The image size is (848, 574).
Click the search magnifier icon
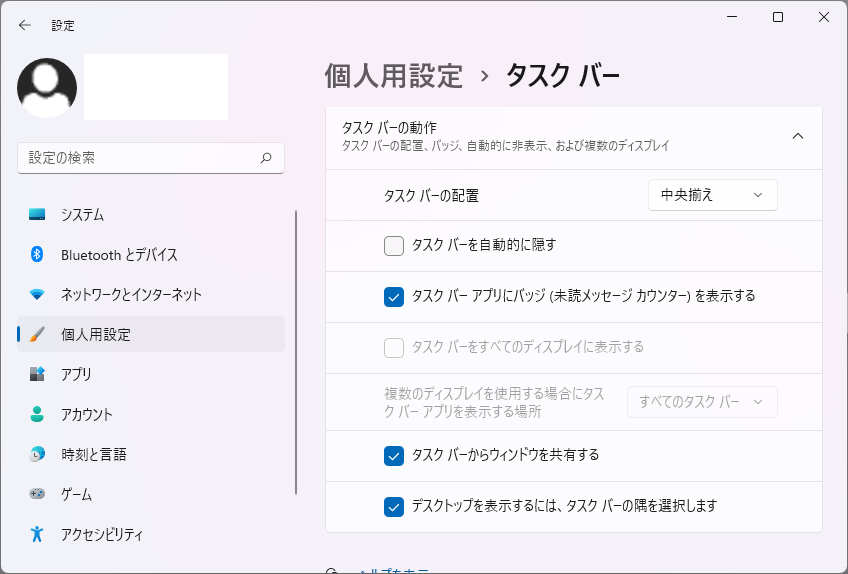266,158
